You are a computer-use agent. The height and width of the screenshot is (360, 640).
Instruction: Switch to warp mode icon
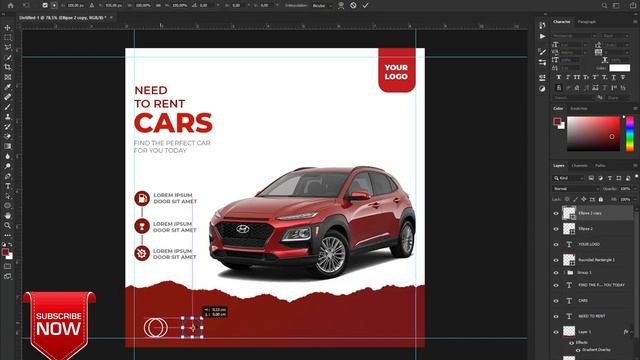[x=341, y=5]
